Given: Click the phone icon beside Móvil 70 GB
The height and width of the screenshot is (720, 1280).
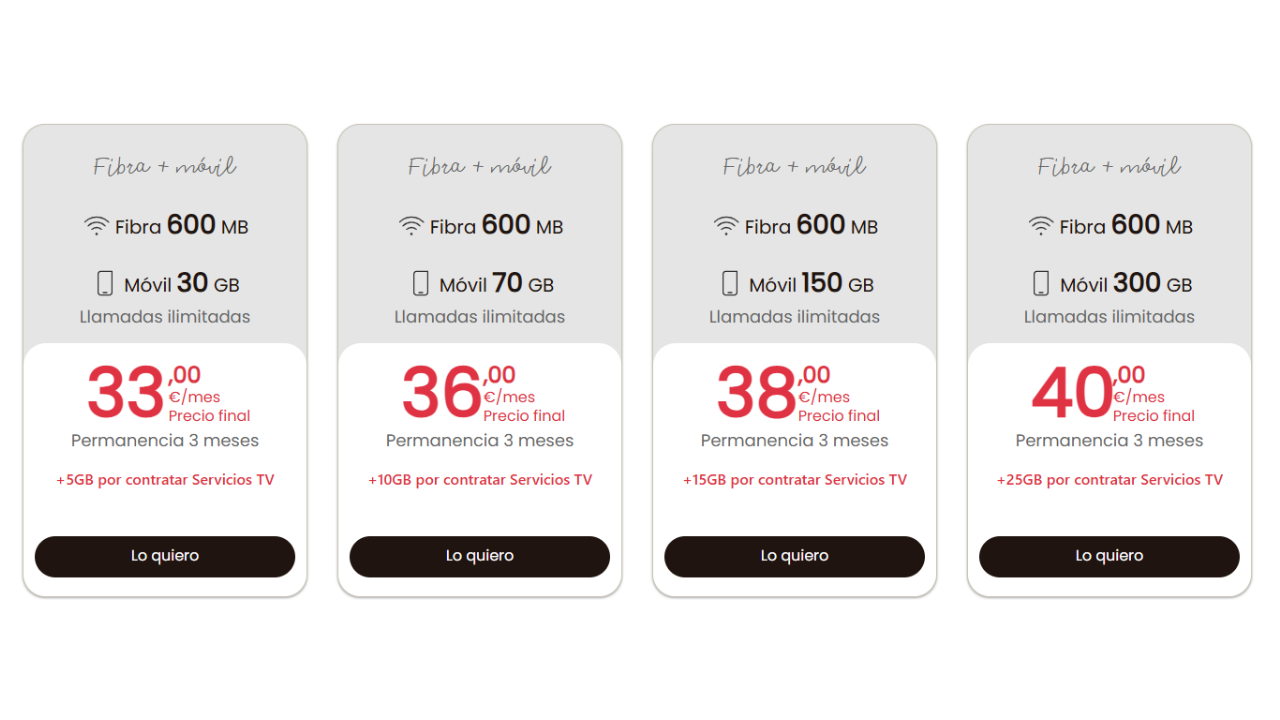Looking at the screenshot, I should pos(420,284).
